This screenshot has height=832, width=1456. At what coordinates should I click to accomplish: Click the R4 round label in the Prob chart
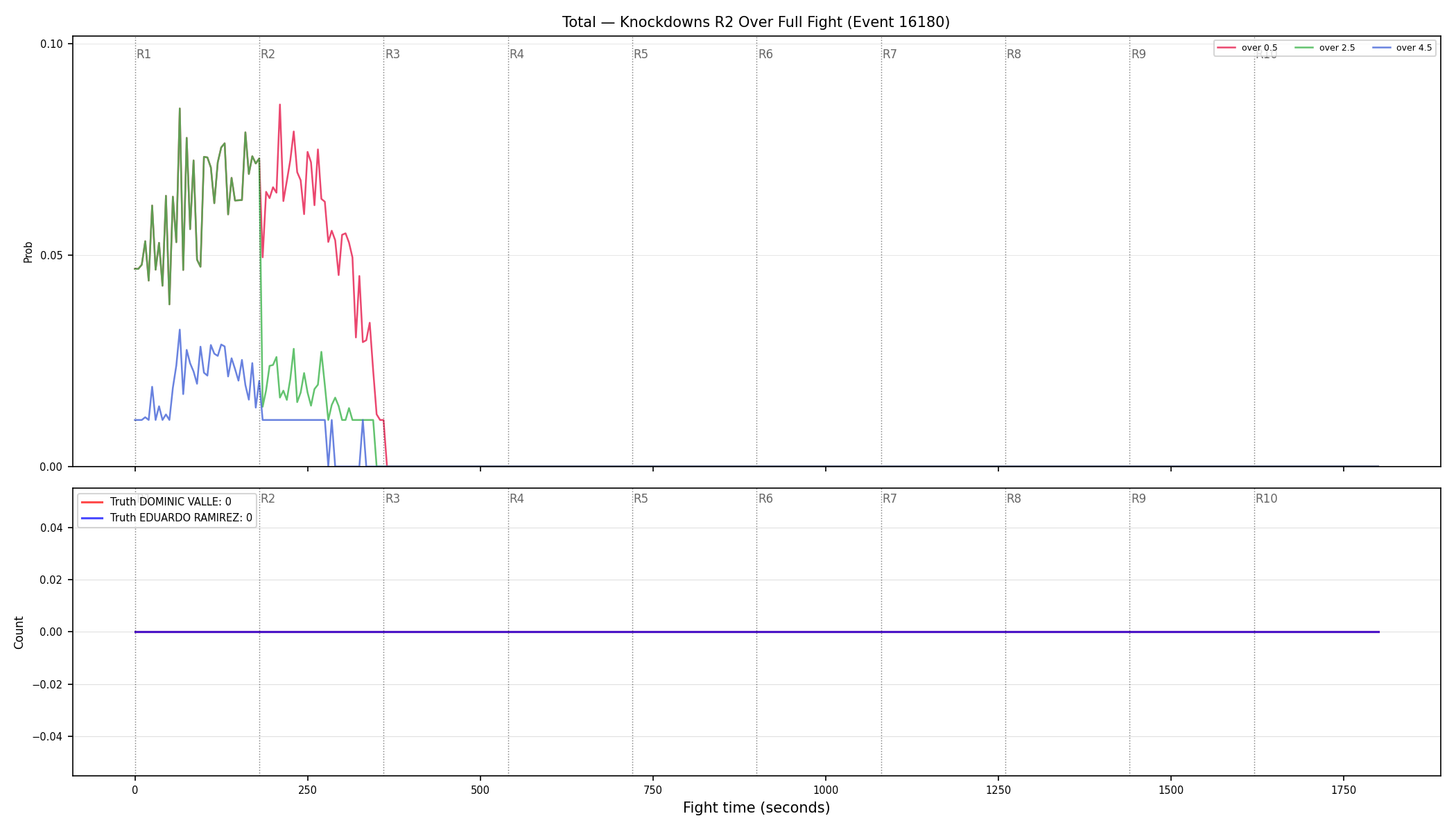(x=517, y=54)
